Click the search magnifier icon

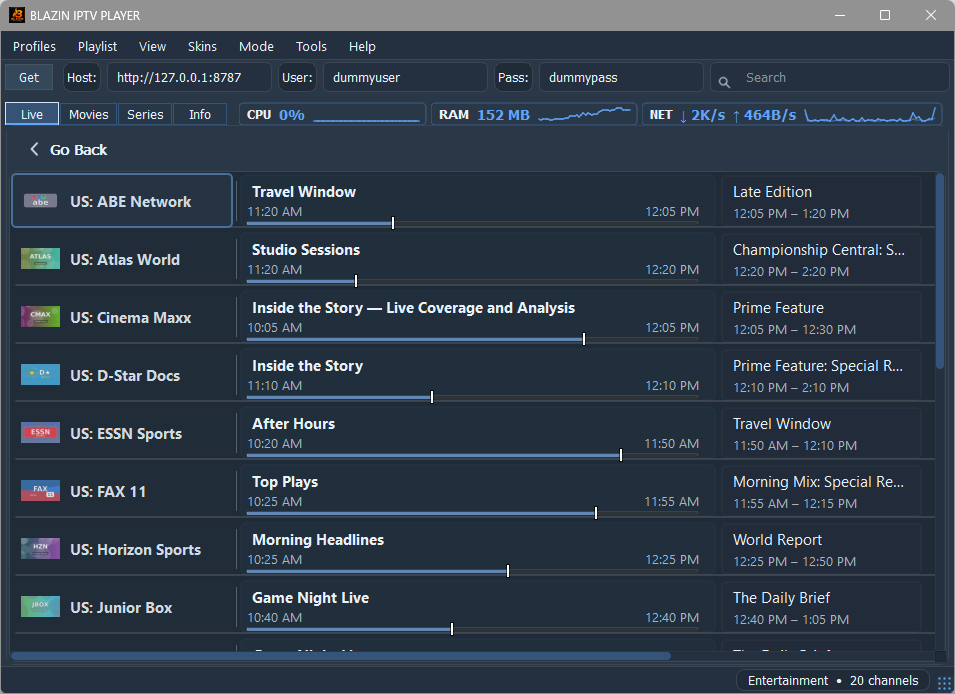pyautogui.click(x=724, y=82)
